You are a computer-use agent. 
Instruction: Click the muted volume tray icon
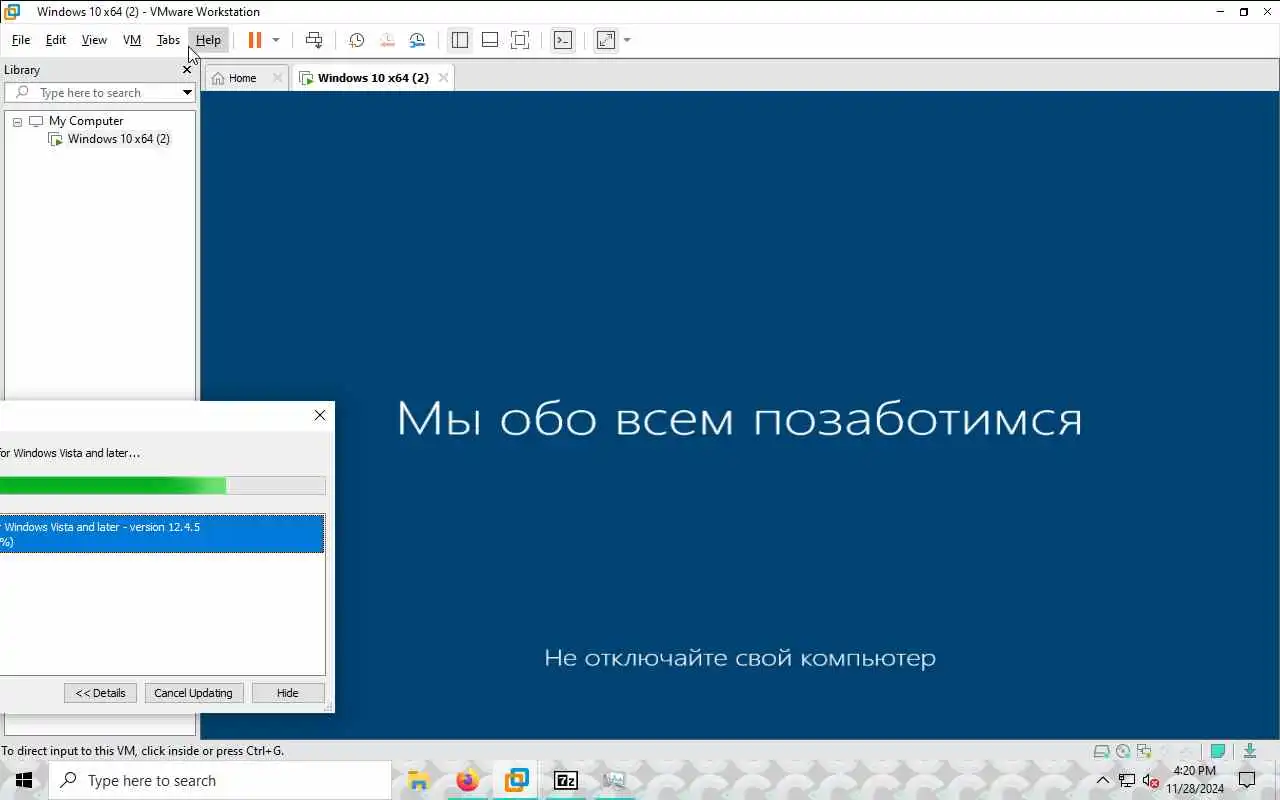(x=1150, y=781)
